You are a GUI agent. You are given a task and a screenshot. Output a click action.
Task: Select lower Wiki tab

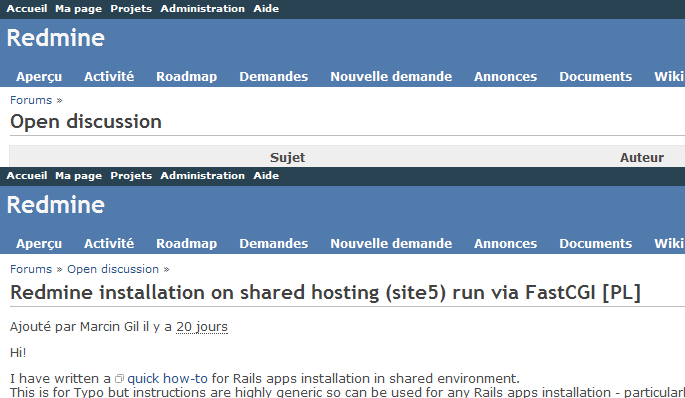(x=668, y=243)
